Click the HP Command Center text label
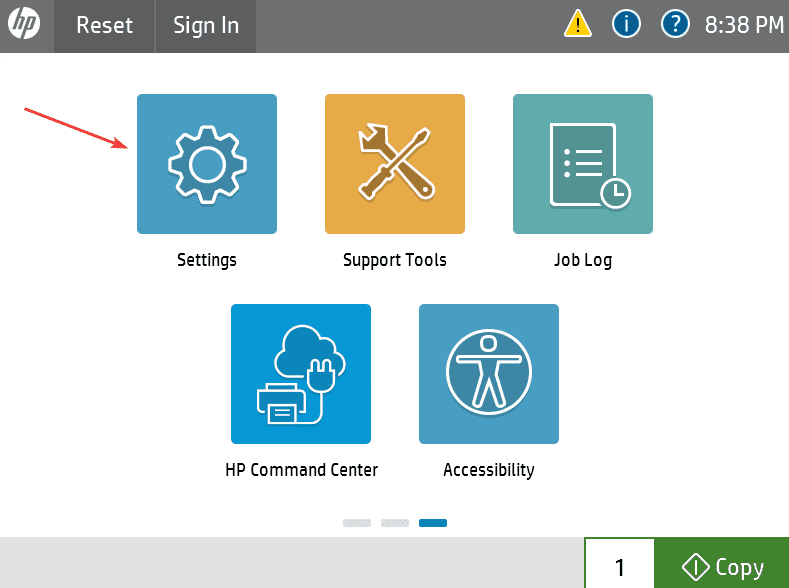This screenshot has width=789, height=588. click(x=301, y=470)
